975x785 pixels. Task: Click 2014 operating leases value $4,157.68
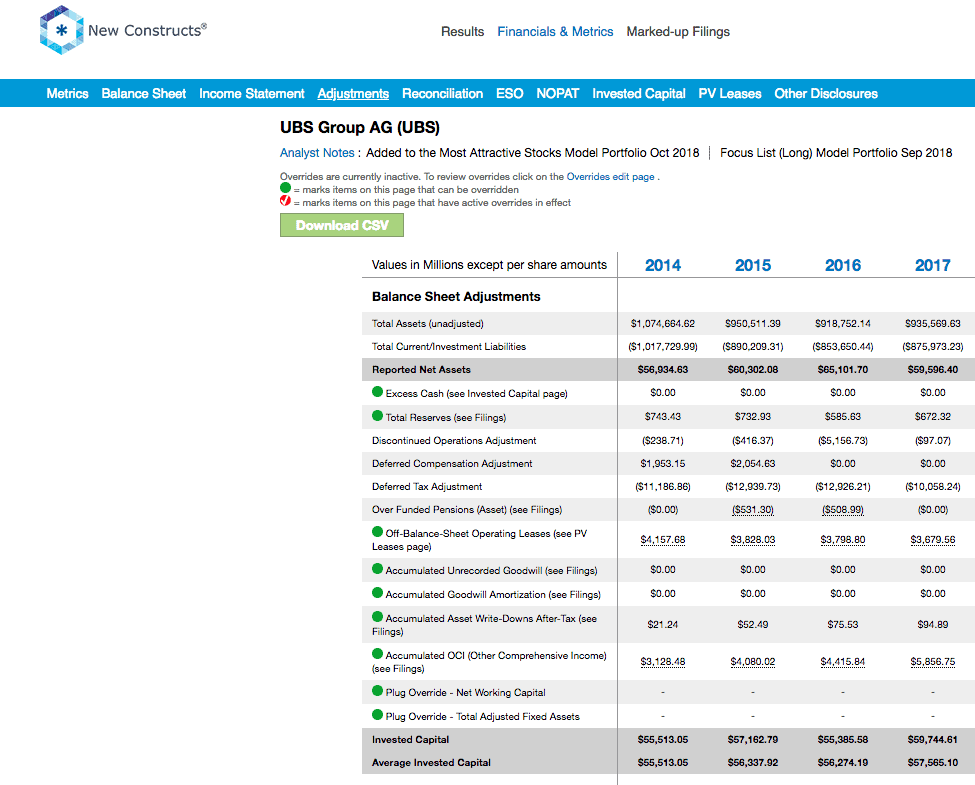pyautogui.click(x=663, y=540)
